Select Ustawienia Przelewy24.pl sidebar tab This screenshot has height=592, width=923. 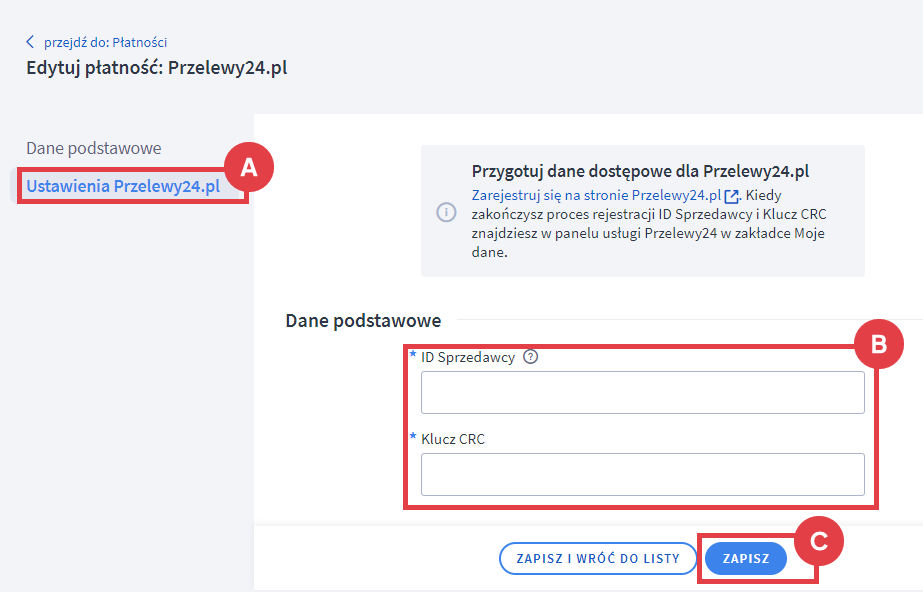[123, 186]
